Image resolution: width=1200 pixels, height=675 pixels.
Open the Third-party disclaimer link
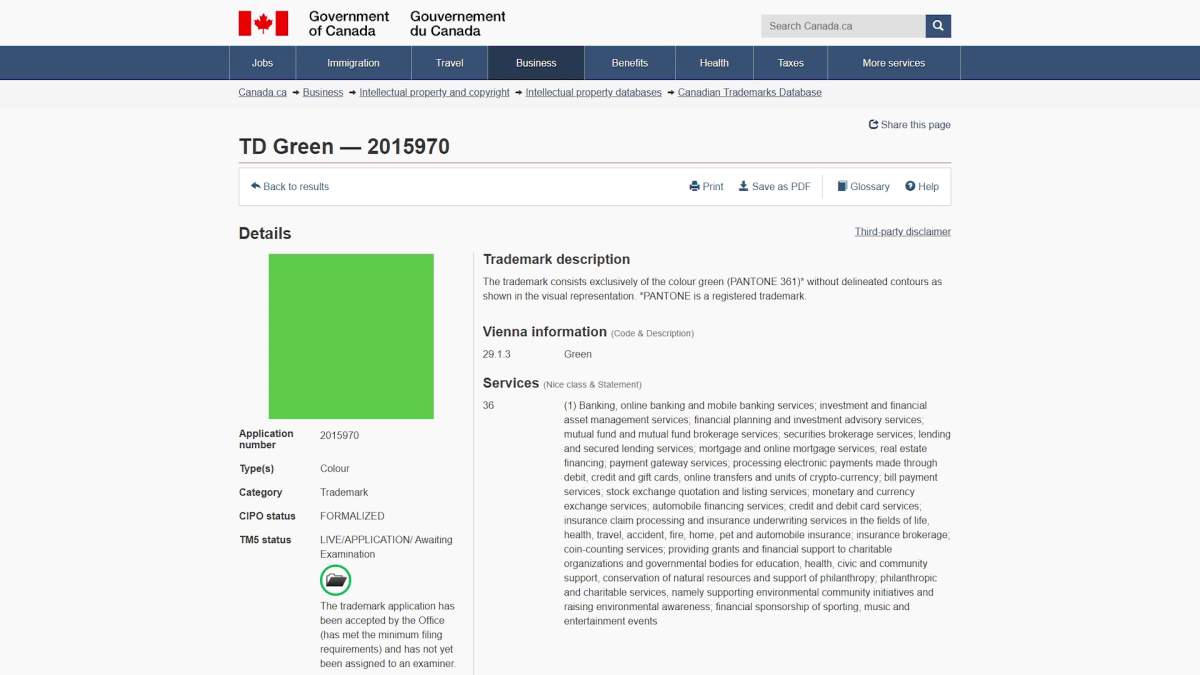[903, 231]
